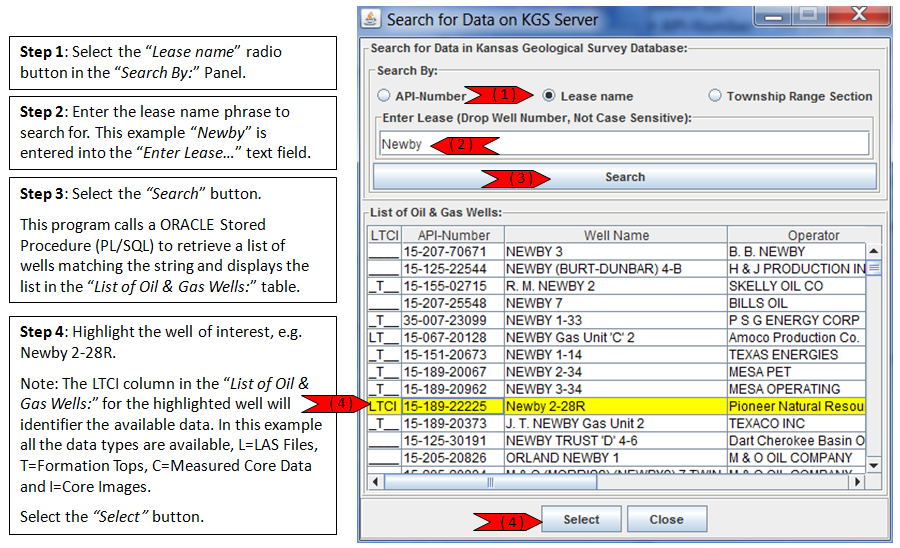Viewport: 900px width, 548px height.
Task: Select API number 15-189-20962
Action: point(453,389)
